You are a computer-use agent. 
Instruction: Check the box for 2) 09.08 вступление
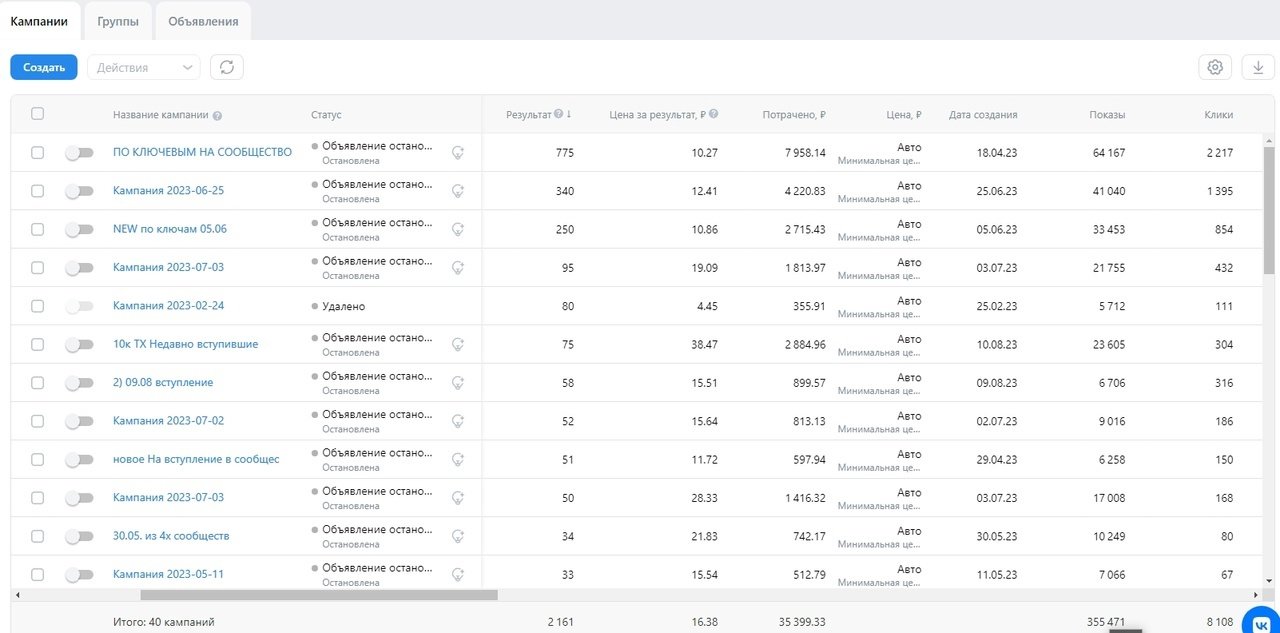click(x=38, y=382)
